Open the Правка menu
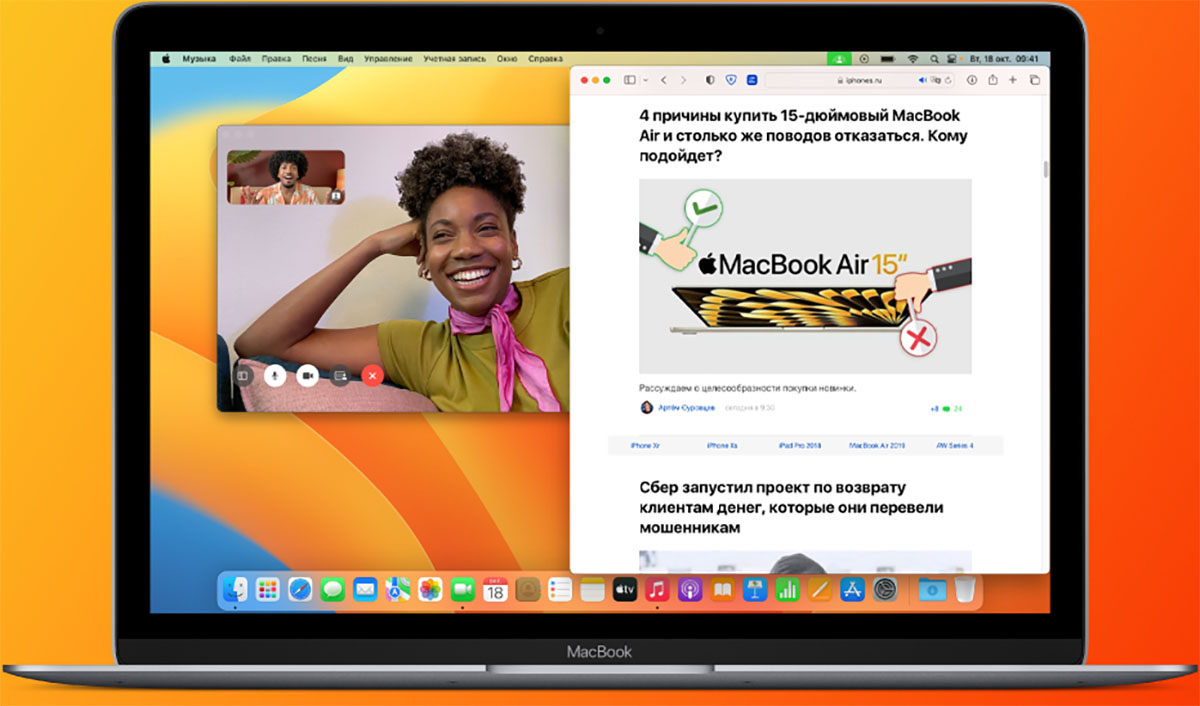 276,59
